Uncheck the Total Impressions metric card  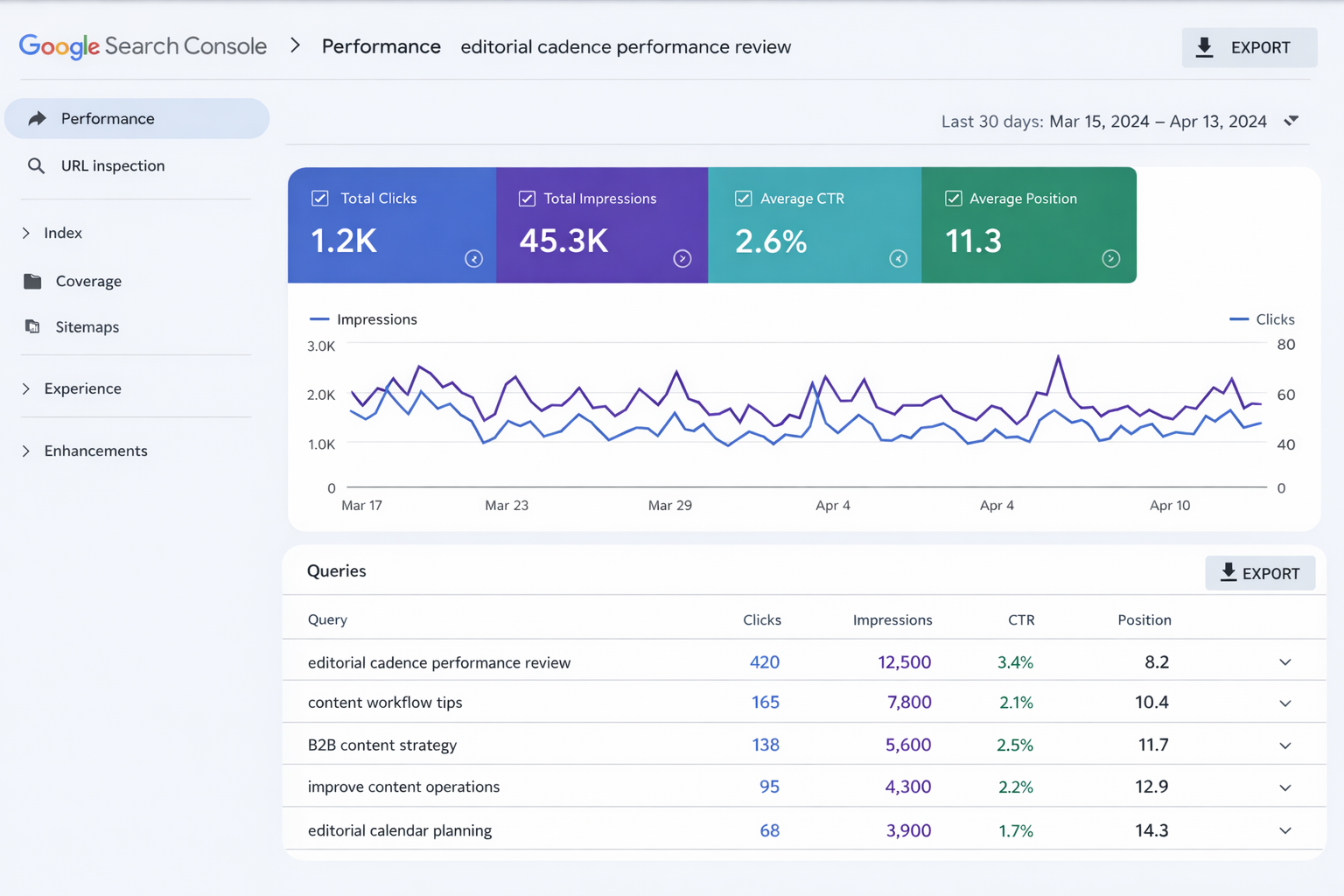[x=527, y=199]
